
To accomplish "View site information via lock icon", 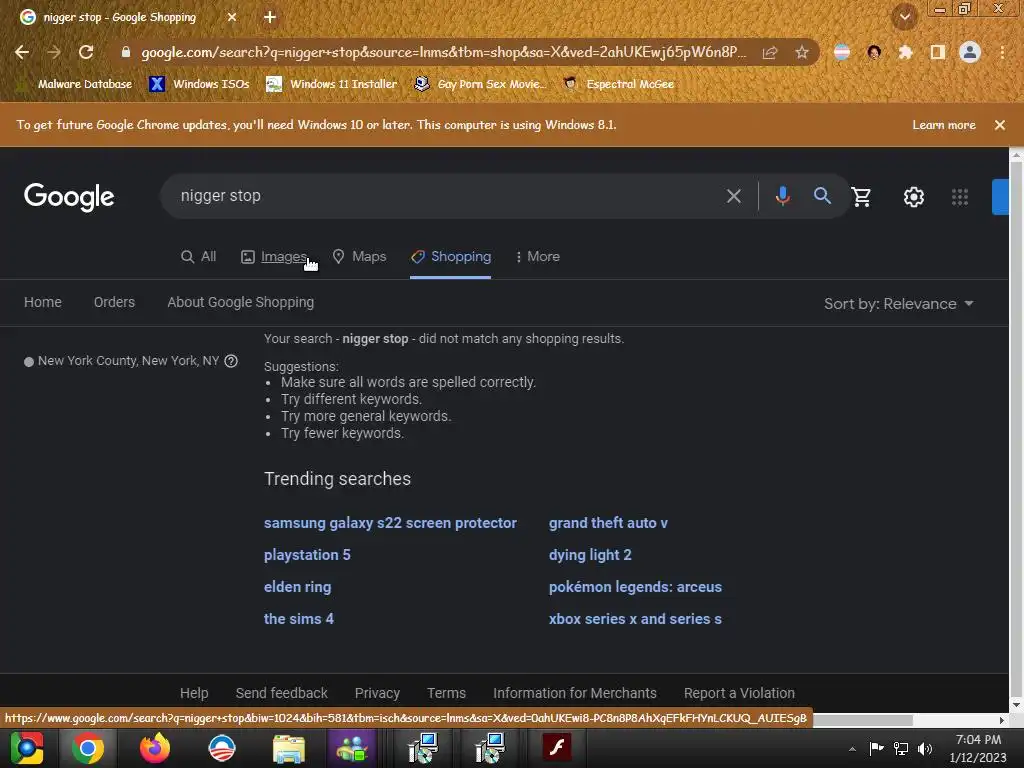I will click(126, 52).
